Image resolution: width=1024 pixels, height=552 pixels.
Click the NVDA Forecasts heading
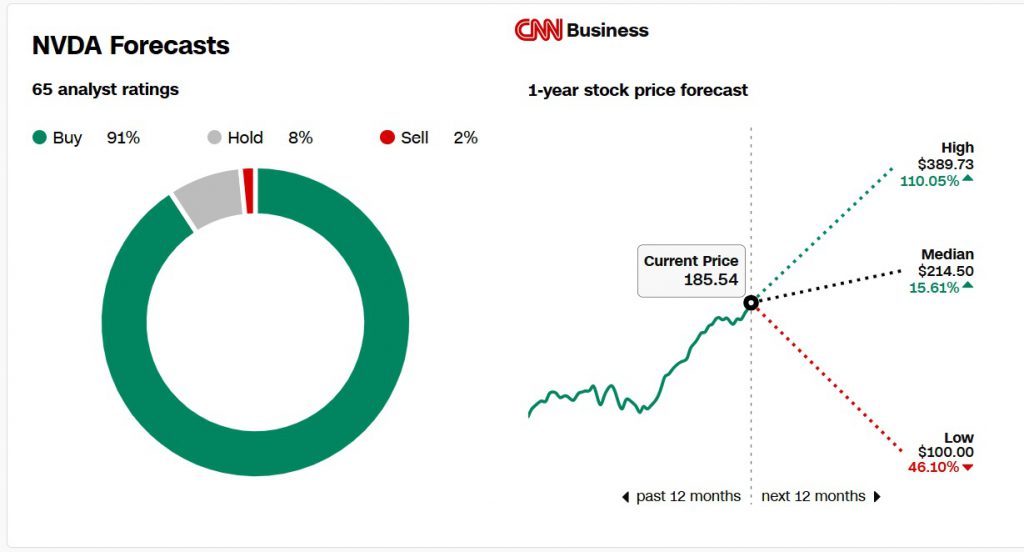131,46
